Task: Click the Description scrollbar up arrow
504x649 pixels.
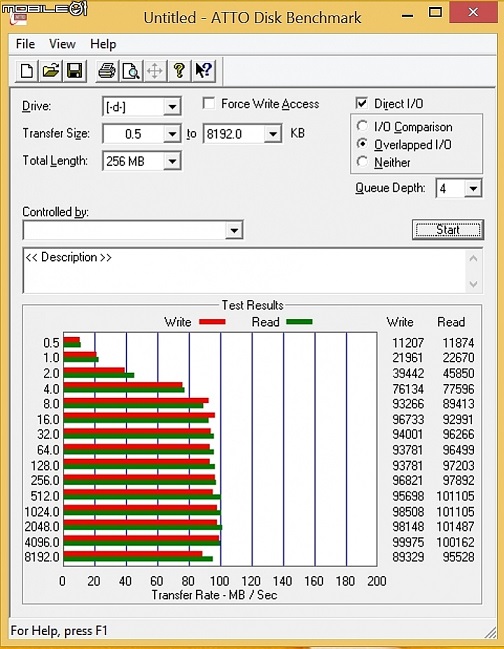Action: (473, 259)
